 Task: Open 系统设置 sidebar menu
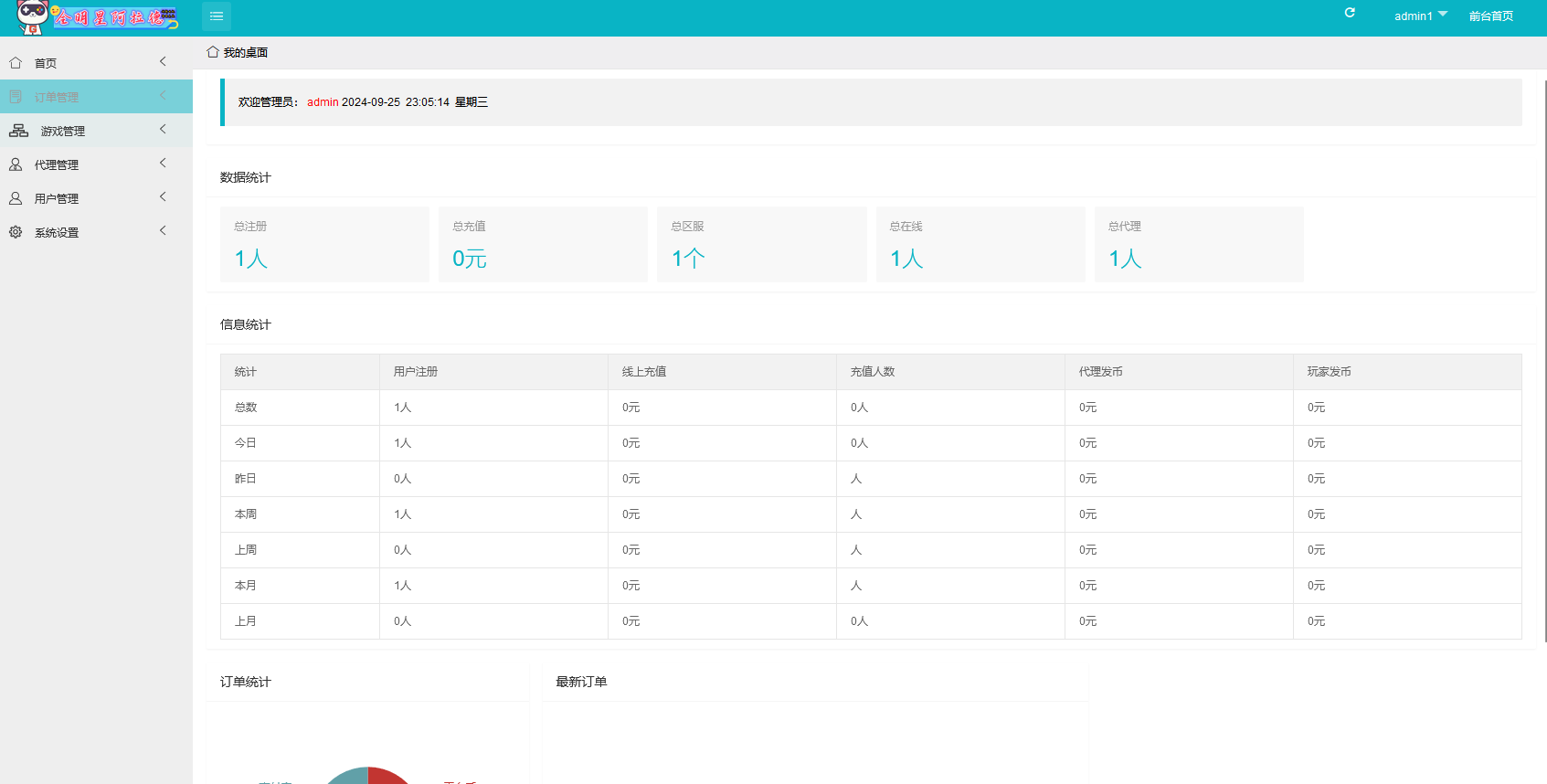coord(96,232)
